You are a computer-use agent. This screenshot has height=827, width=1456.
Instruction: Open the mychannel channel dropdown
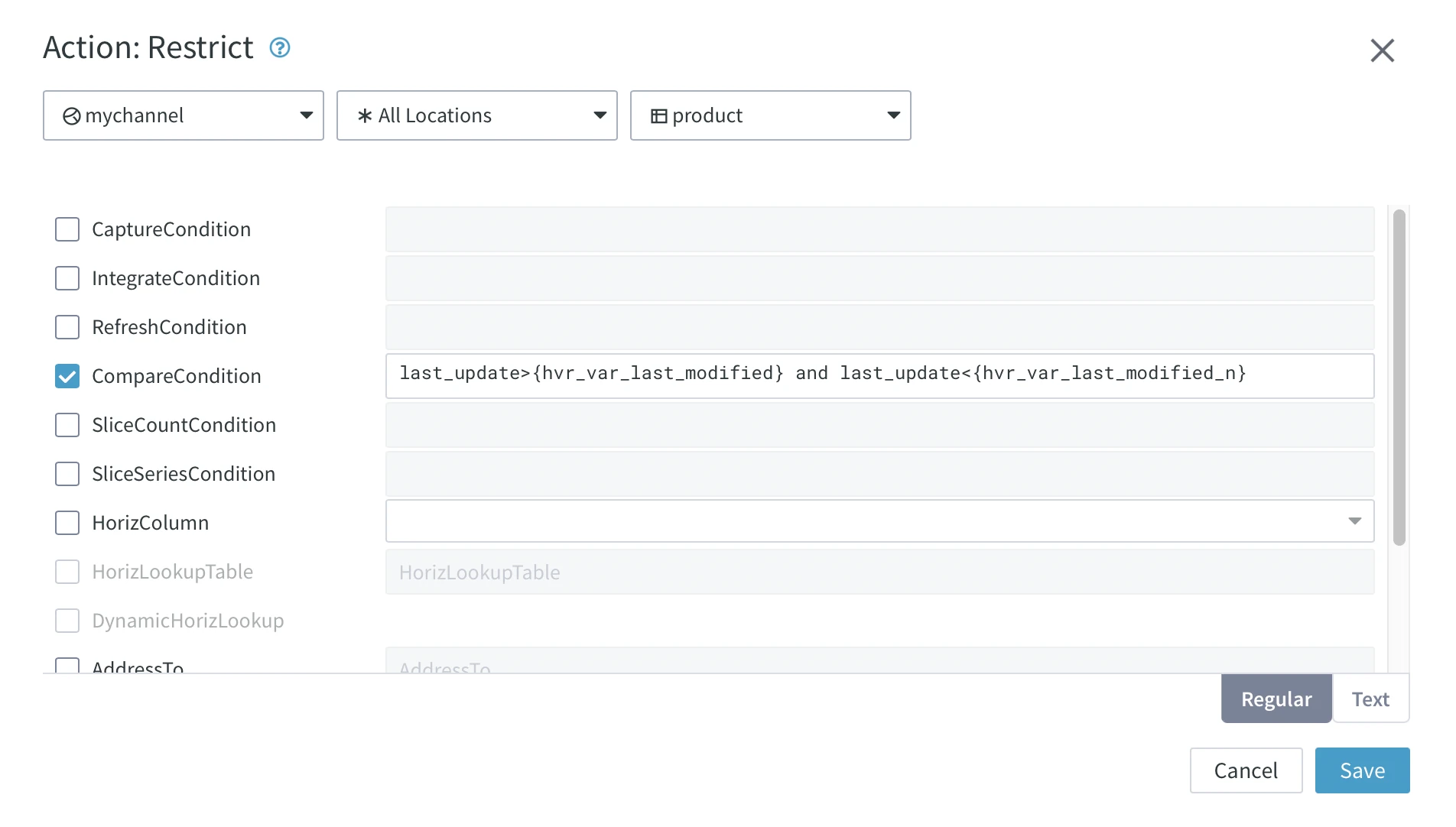tap(307, 115)
